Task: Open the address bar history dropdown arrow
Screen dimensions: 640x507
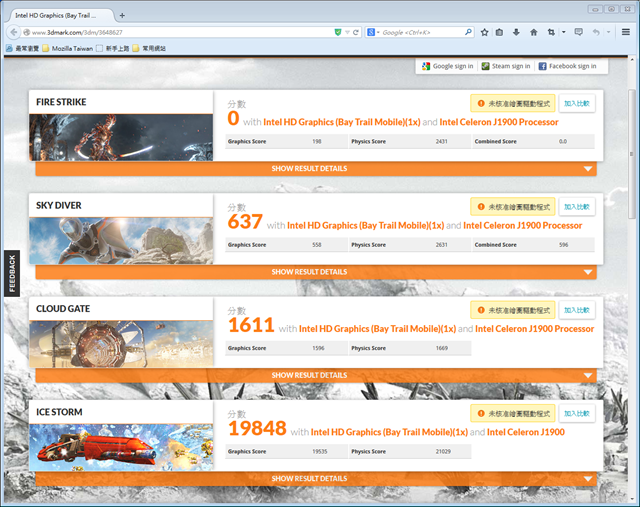Action: coord(347,32)
